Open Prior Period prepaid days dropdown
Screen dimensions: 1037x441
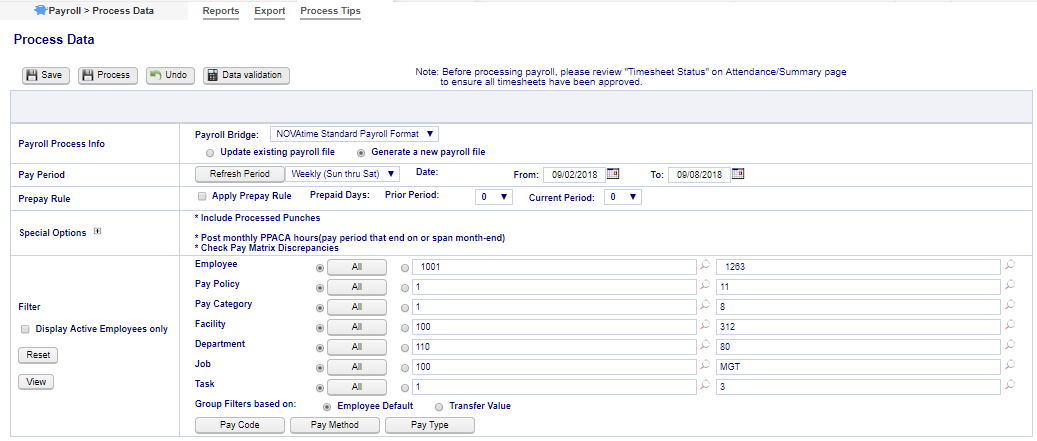493,197
